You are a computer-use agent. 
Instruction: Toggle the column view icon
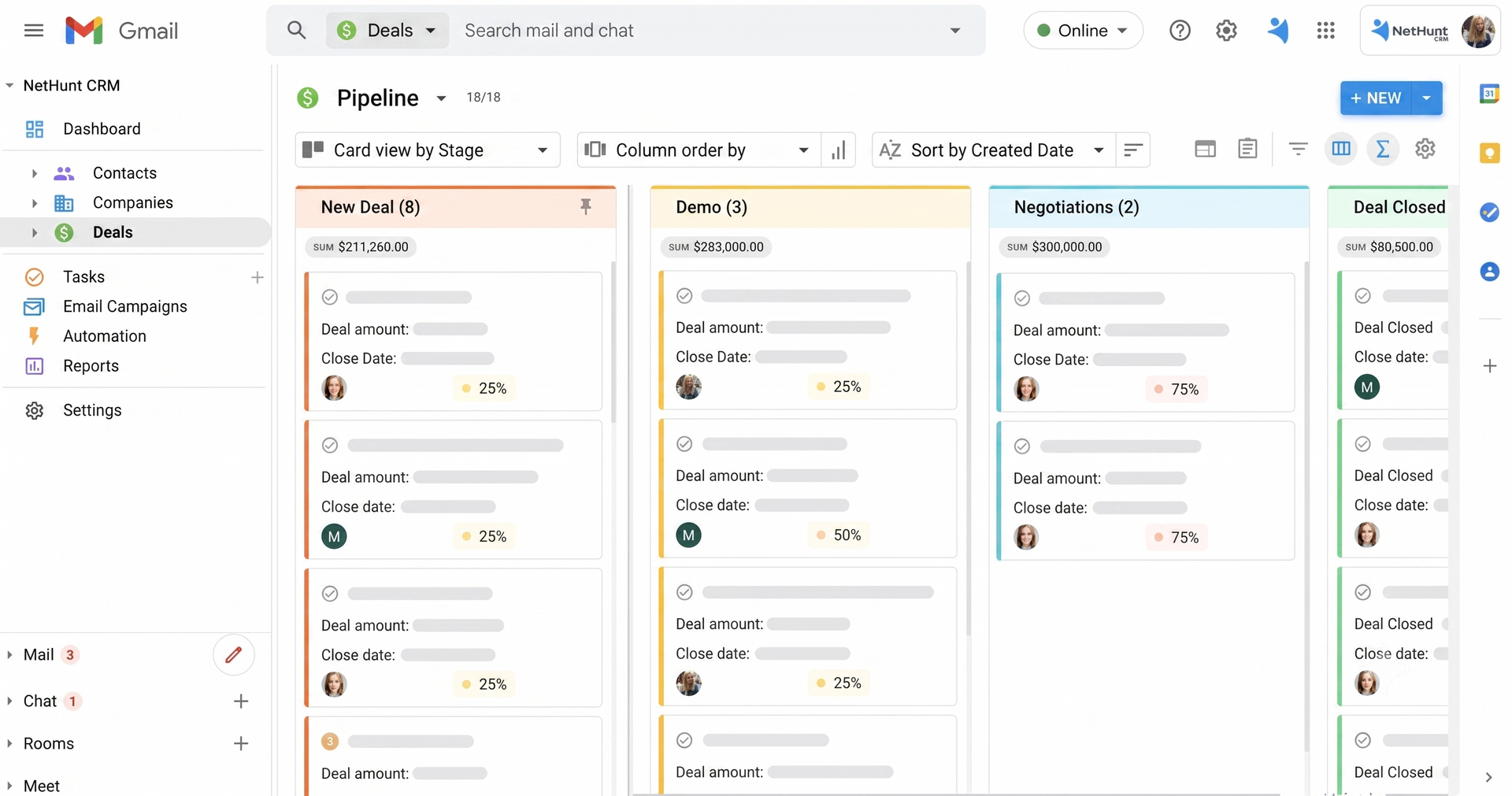[1340, 149]
